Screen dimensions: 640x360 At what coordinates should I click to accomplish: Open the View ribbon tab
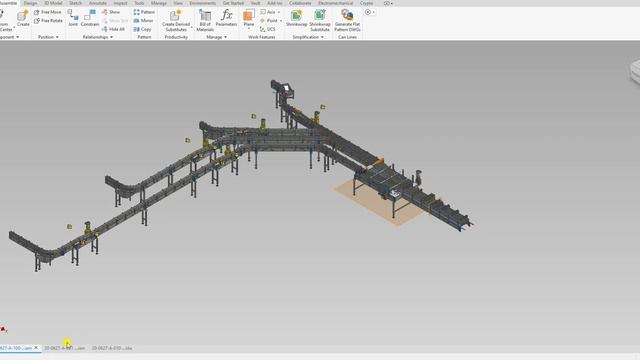178,3
